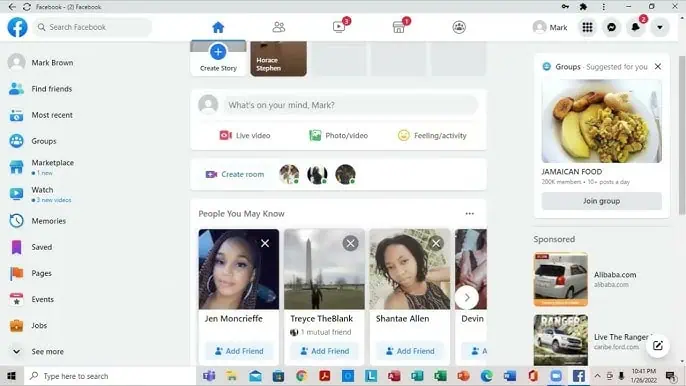Join the JAMAICAN FOOD group
Screen dimensions: 686x386
click(x=602, y=201)
